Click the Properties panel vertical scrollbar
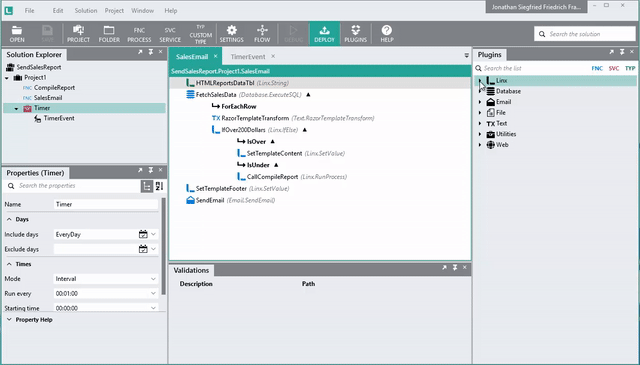Image resolution: width=640 pixels, height=365 pixels. click(164, 246)
